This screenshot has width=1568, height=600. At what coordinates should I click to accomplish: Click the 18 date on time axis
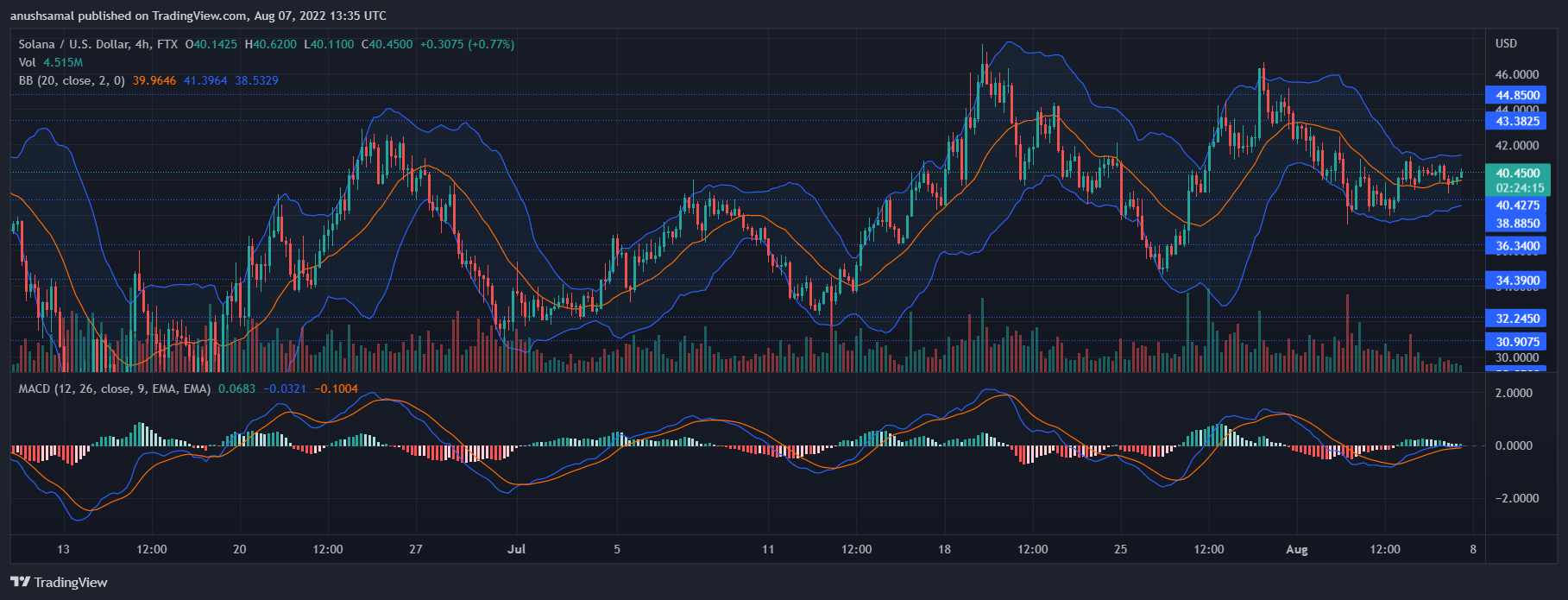(x=944, y=549)
